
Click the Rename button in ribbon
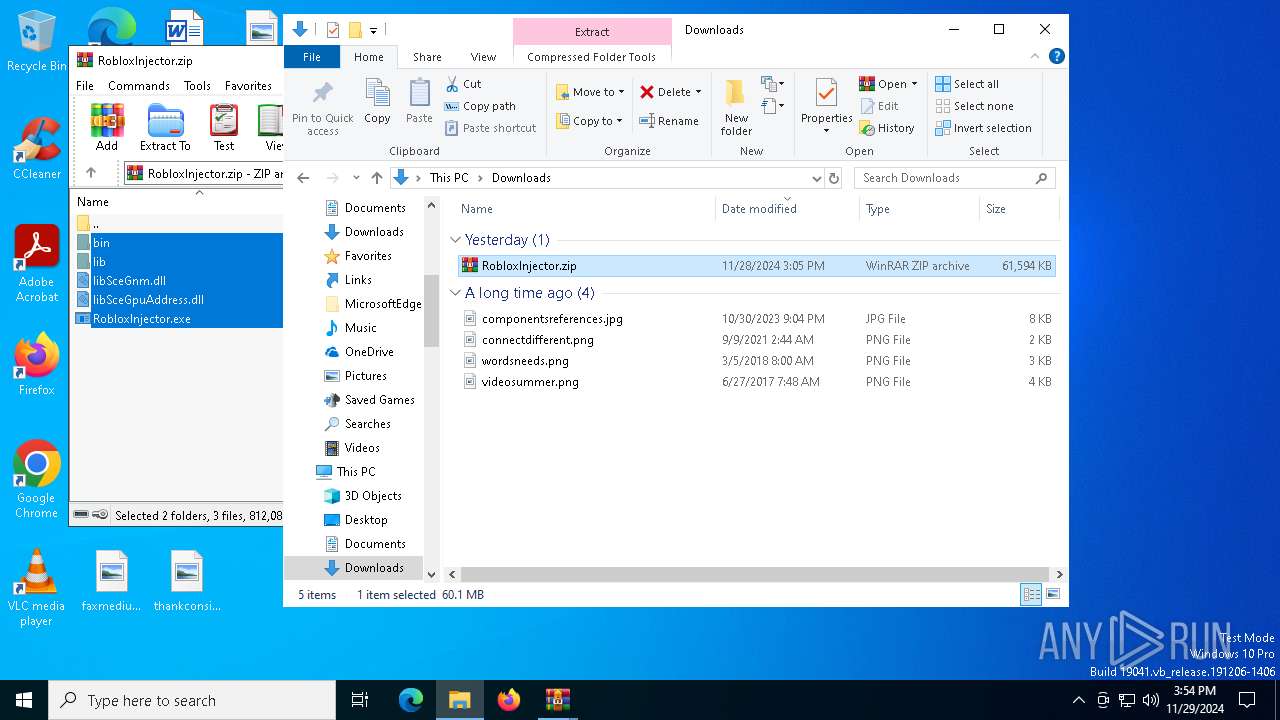[x=669, y=121]
